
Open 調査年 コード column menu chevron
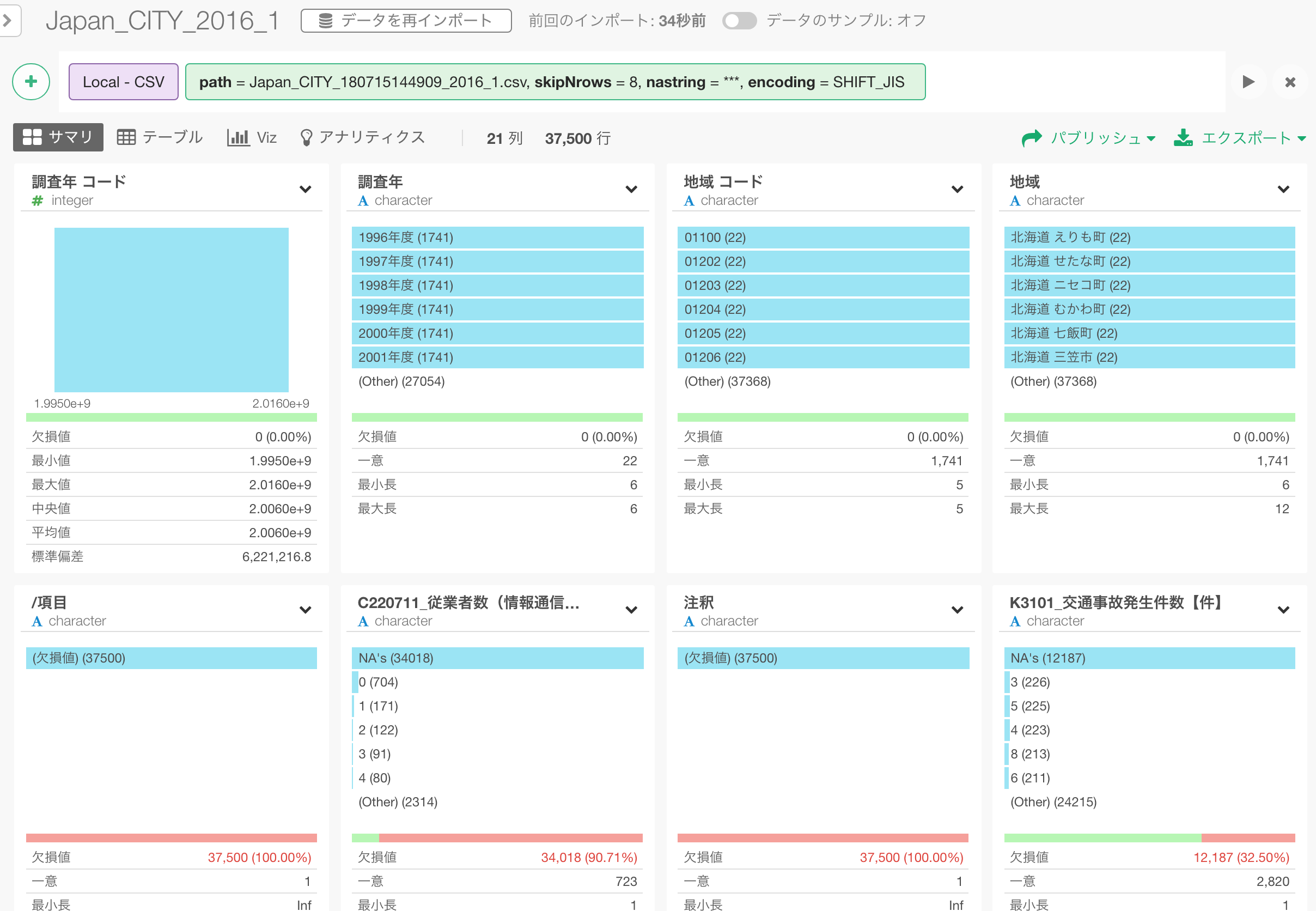click(x=306, y=189)
